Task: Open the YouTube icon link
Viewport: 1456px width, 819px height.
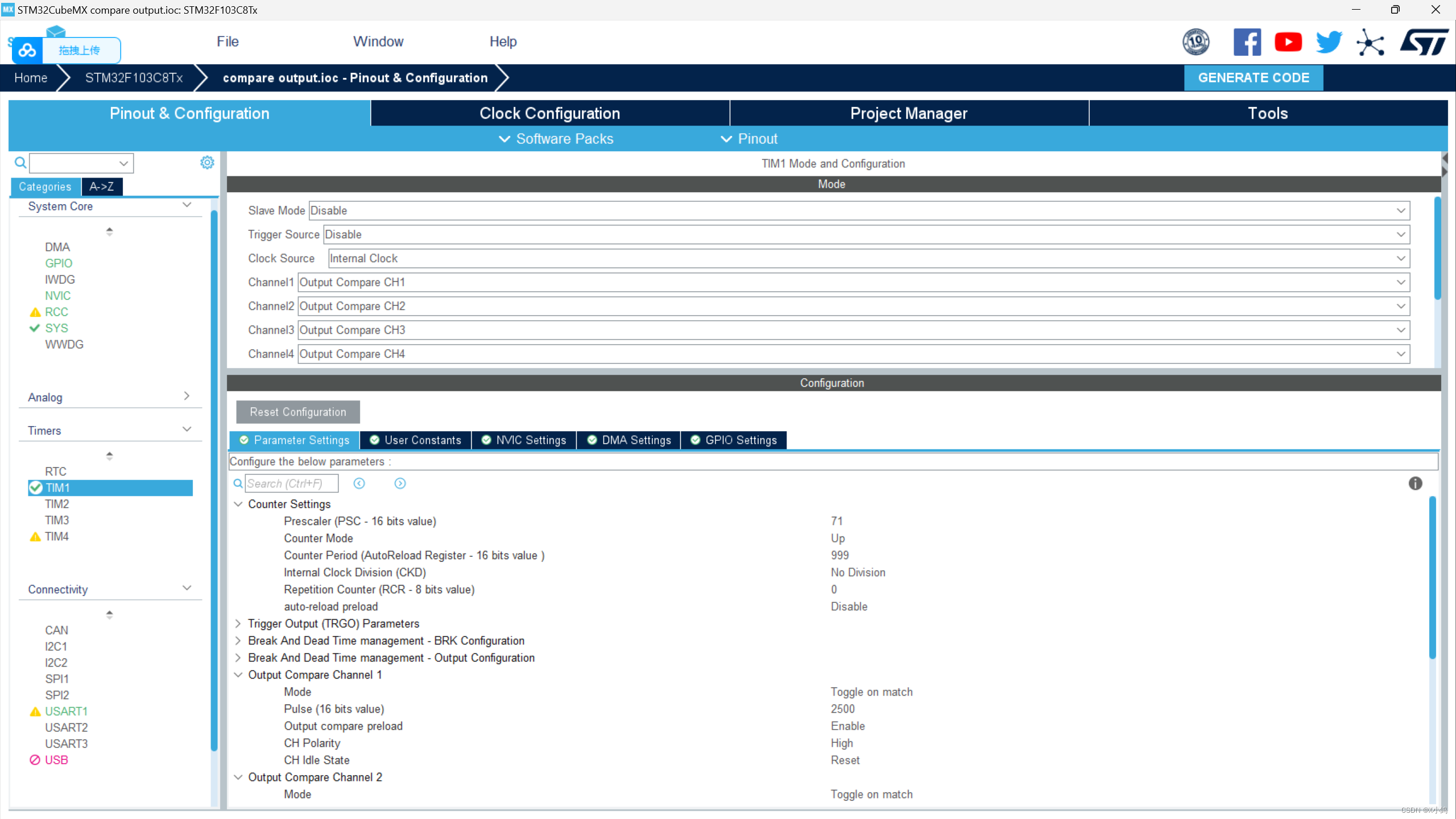Action: pyautogui.click(x=1288, y=42)
